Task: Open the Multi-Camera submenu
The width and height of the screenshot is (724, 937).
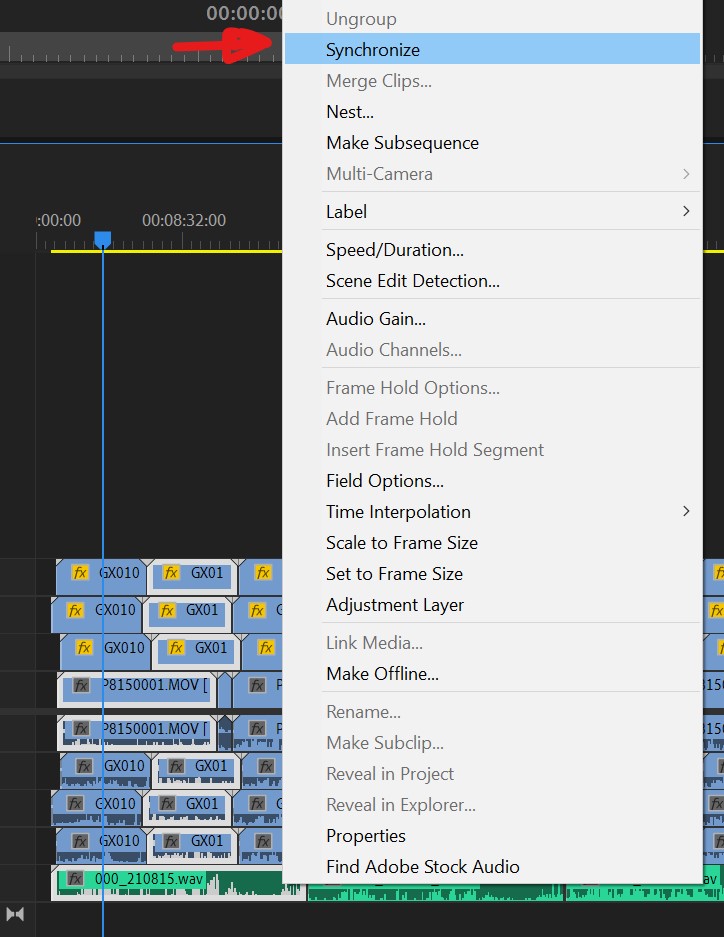Action: 379,173
